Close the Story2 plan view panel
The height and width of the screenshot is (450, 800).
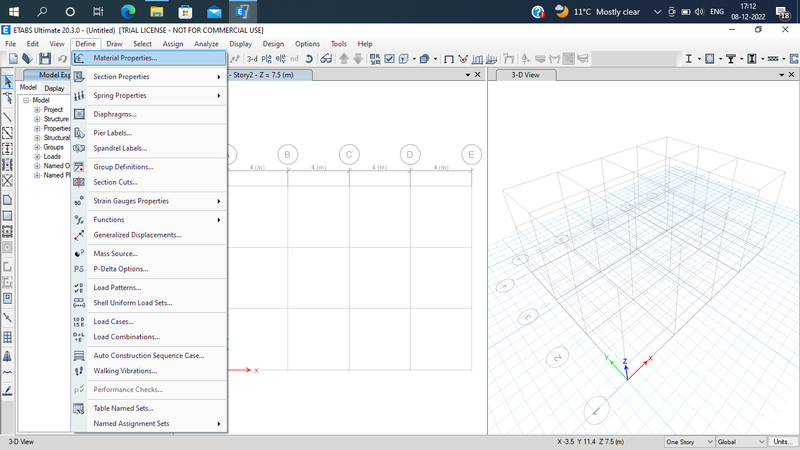coord(478,75)
